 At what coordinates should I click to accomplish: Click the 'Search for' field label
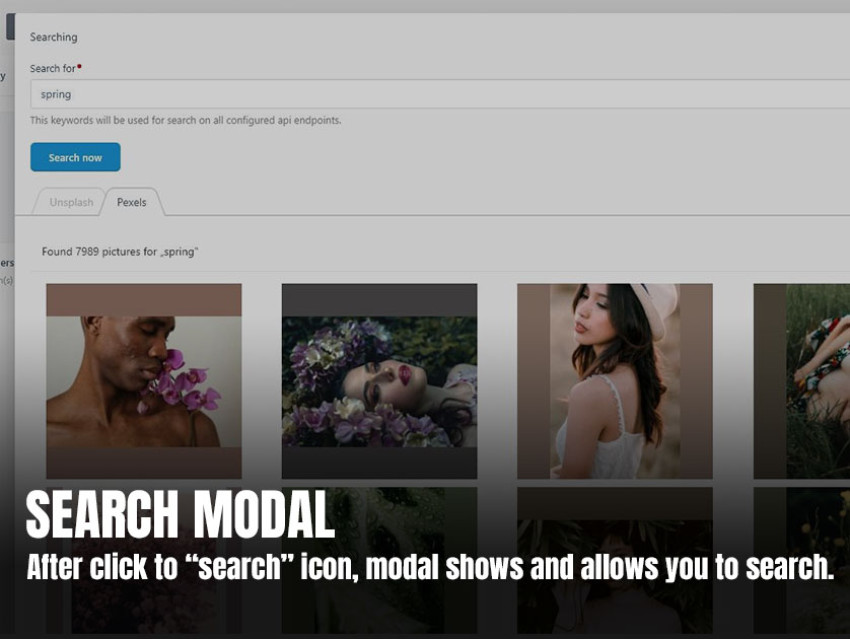53,68
